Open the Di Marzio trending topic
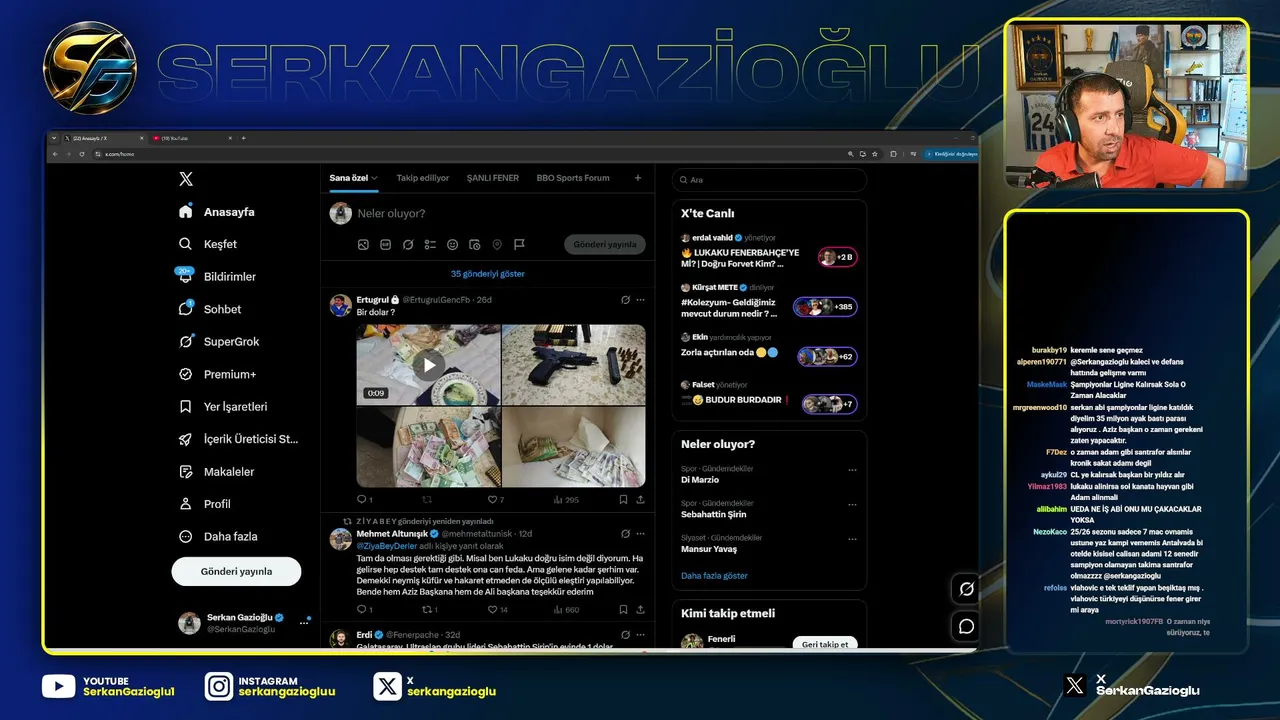1280x720 pixels. tap(700, 480)
